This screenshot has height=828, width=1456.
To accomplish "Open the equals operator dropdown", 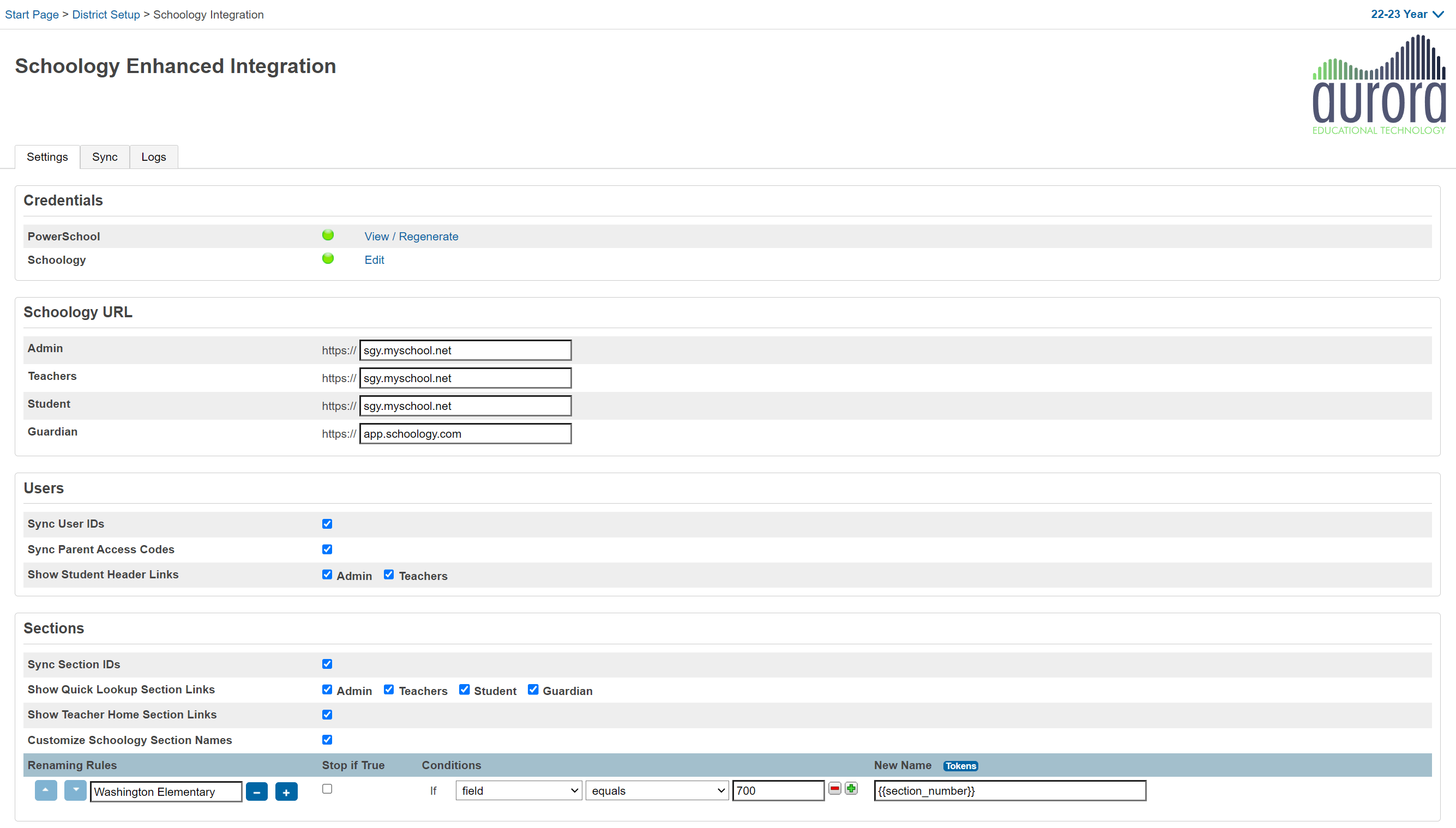I will pyautogui.click(x=657, y=790).
